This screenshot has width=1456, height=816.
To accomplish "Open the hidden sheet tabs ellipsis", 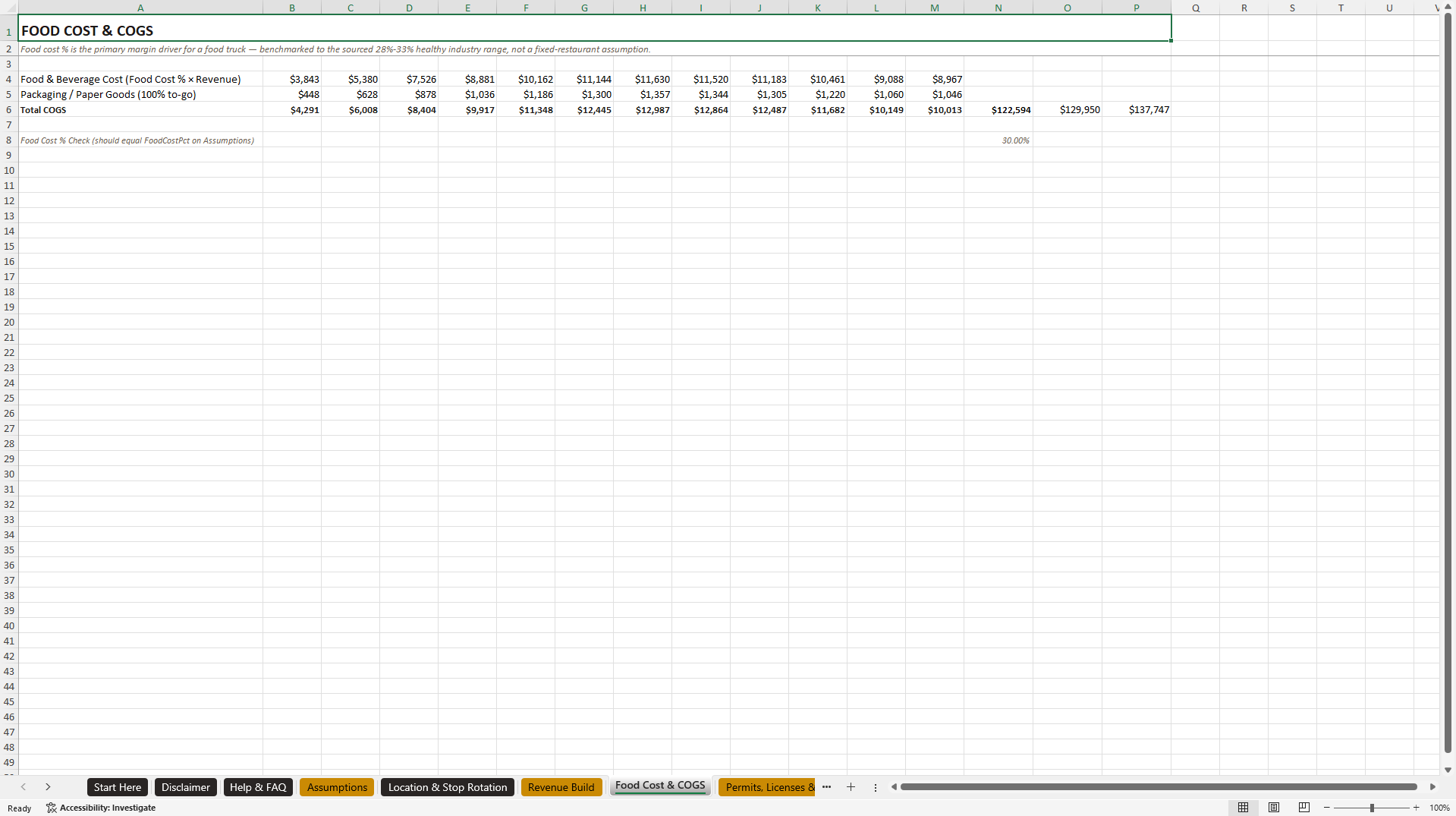I will pos(826,787).
